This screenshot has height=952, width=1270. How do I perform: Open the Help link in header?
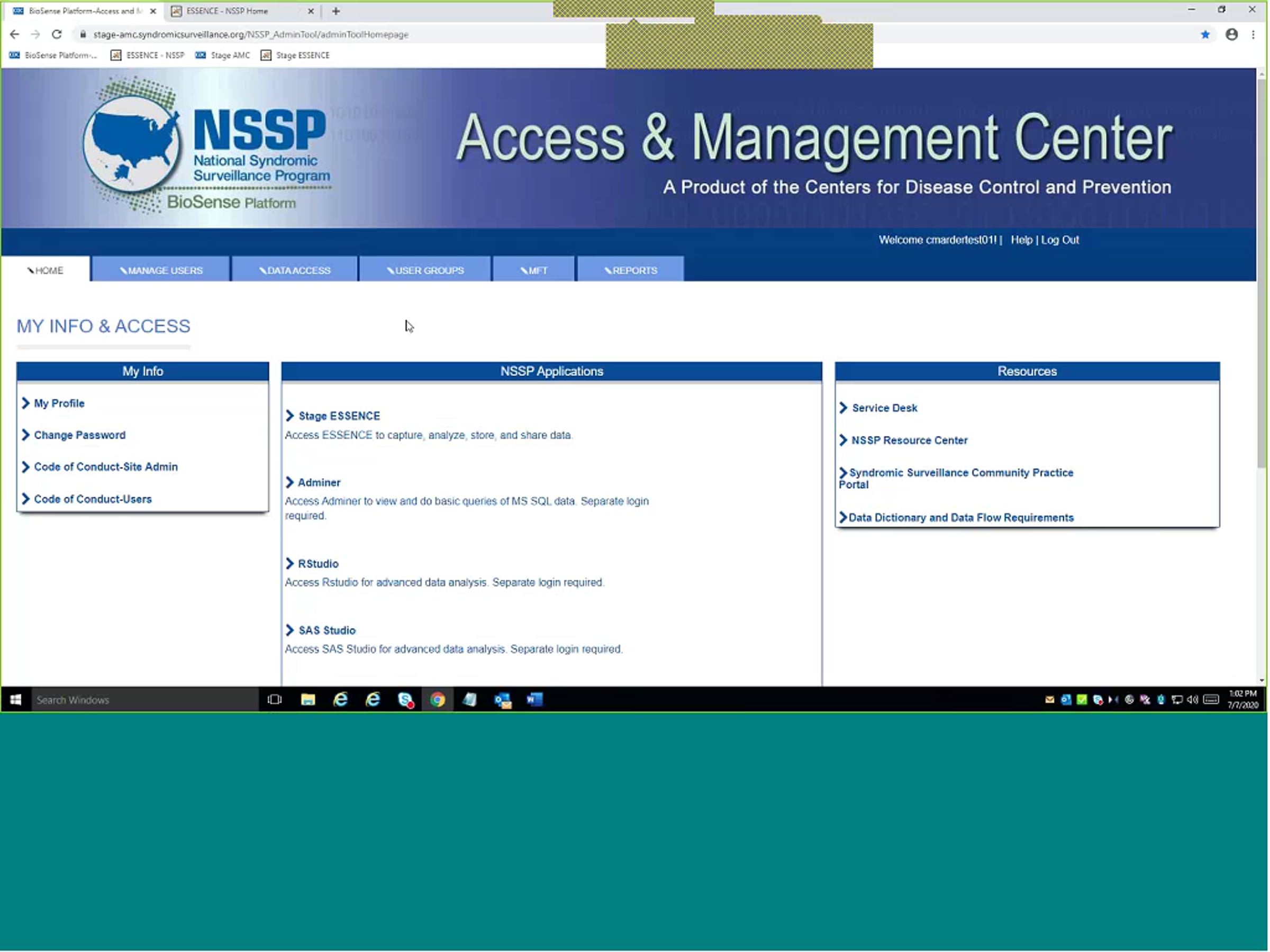tap(1021, 240)
